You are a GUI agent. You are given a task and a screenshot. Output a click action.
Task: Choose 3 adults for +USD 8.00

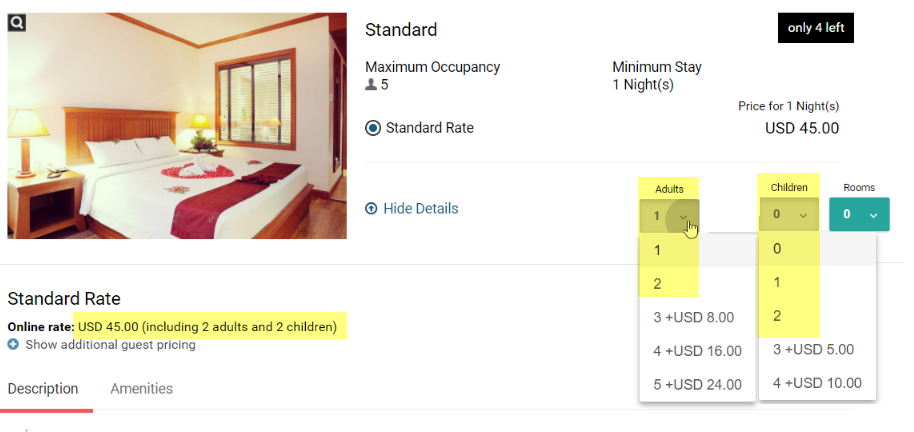(694, 318)
